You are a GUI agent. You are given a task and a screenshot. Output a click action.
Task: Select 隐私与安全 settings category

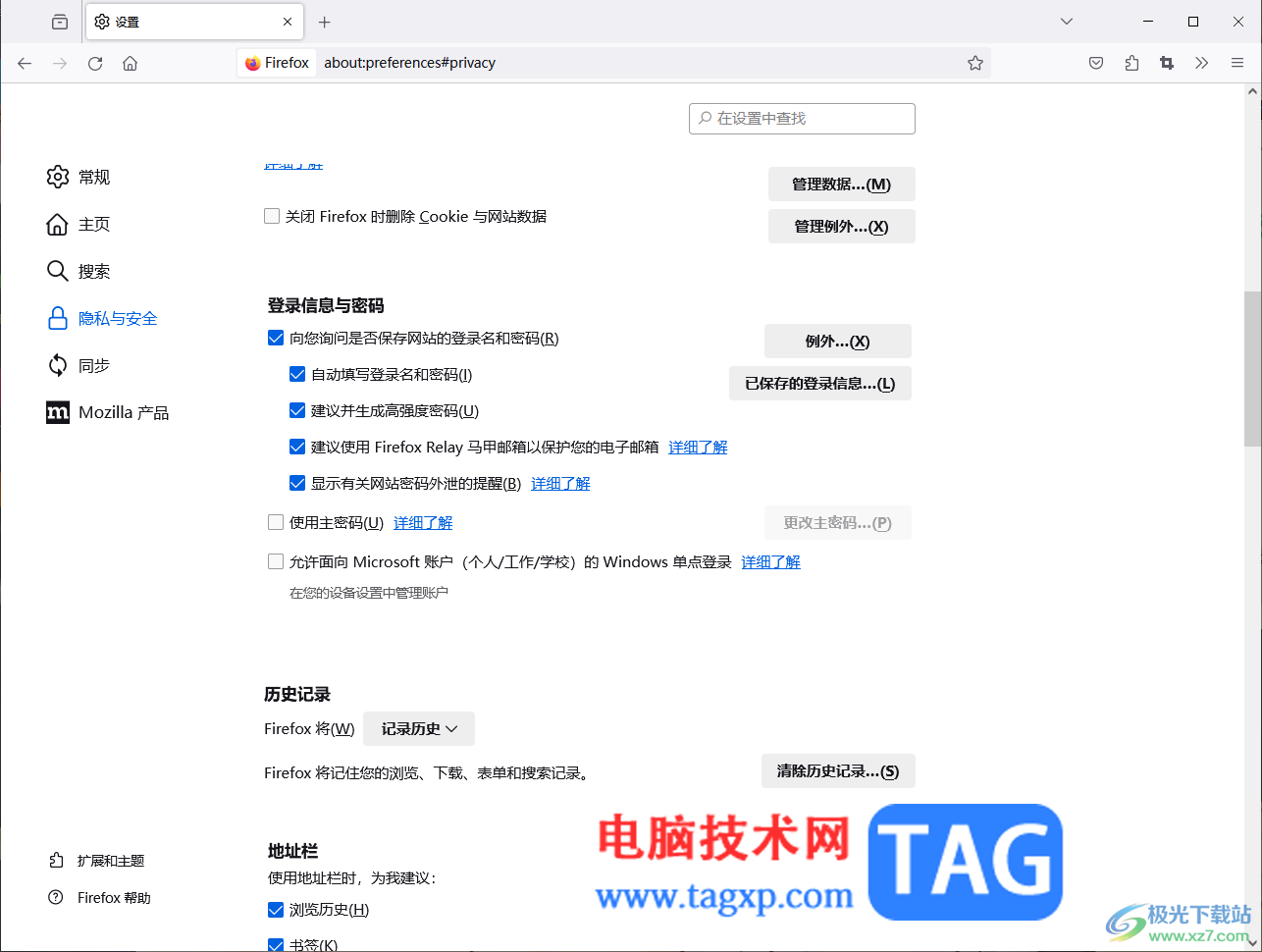pos(102,318)
